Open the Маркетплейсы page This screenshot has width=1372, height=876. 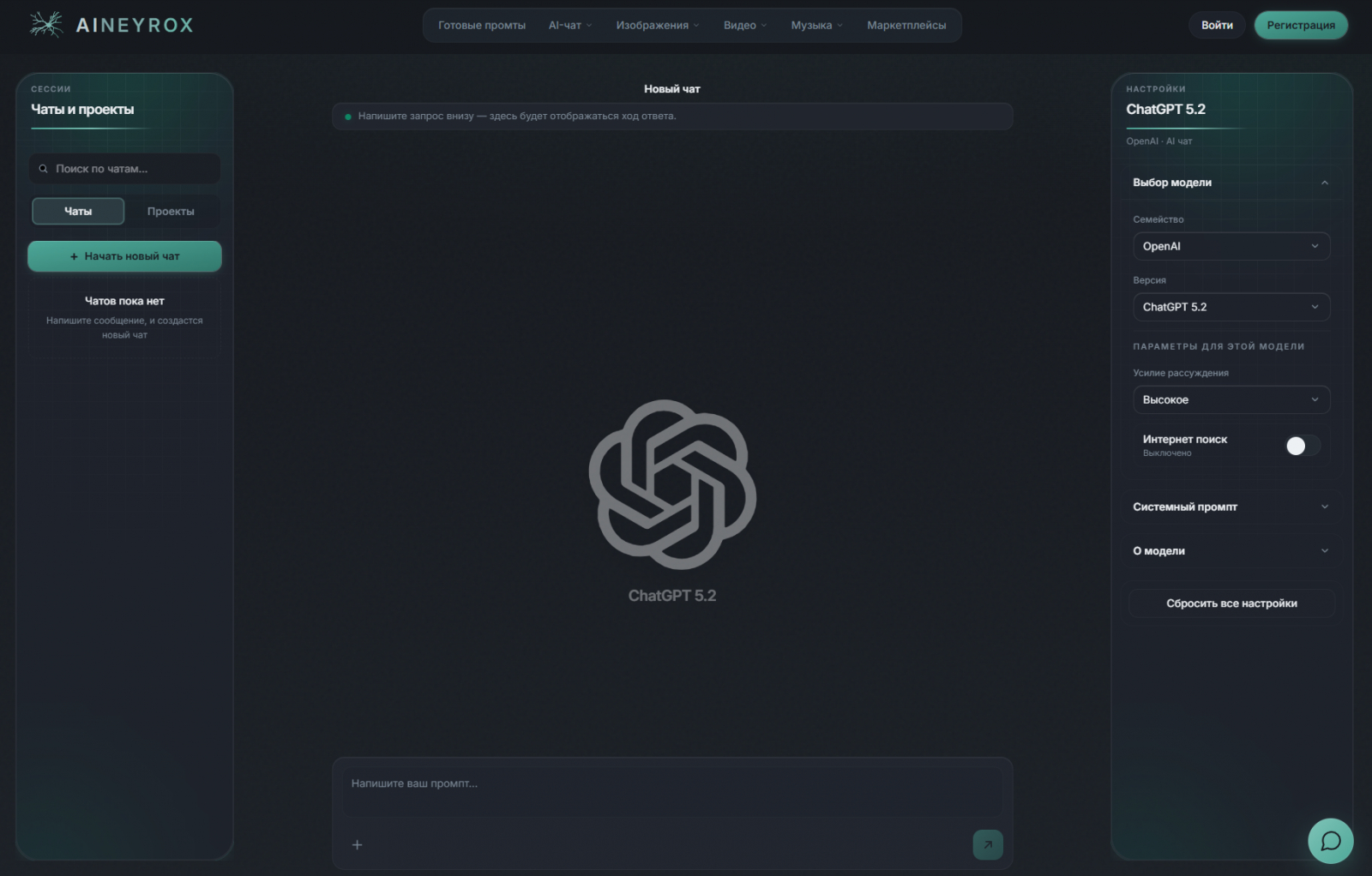click(x=906, y=25)
